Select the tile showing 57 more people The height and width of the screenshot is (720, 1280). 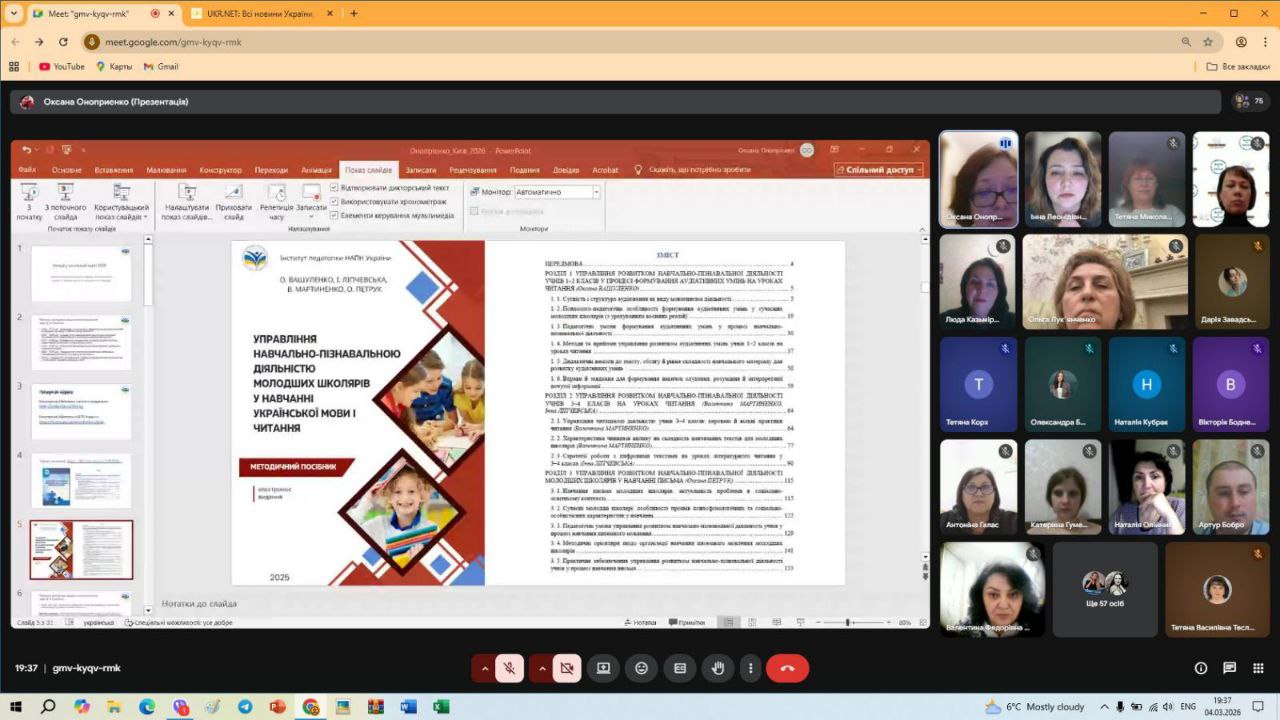tap(1104, 590)
